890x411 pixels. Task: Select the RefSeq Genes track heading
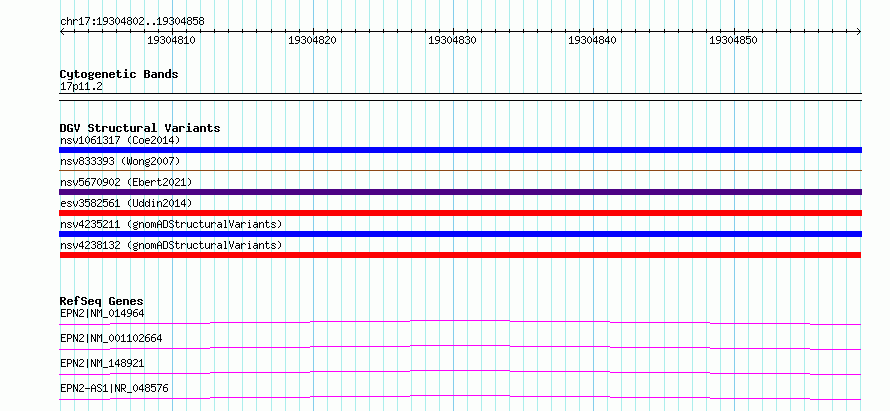102,301
